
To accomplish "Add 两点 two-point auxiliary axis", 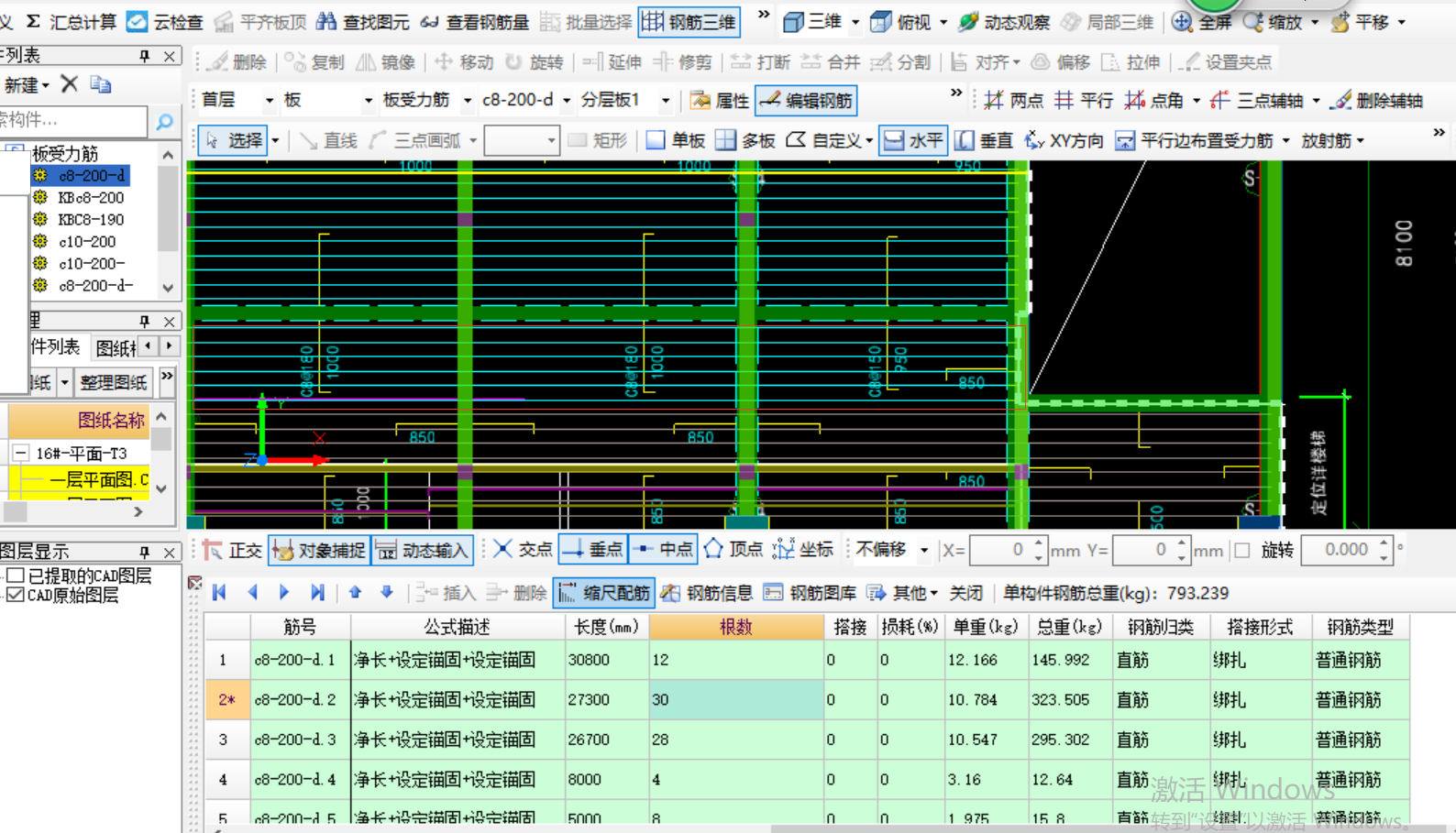I will click(1013, 100).
